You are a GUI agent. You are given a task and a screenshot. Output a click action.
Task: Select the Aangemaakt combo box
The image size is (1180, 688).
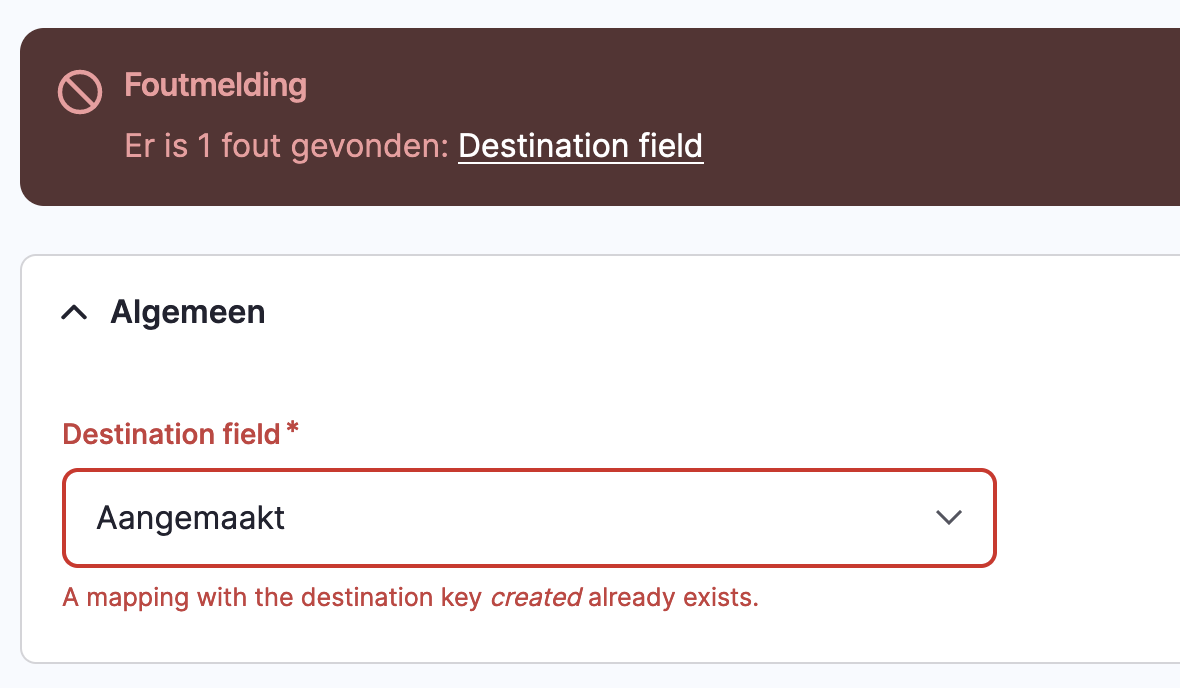528,518
